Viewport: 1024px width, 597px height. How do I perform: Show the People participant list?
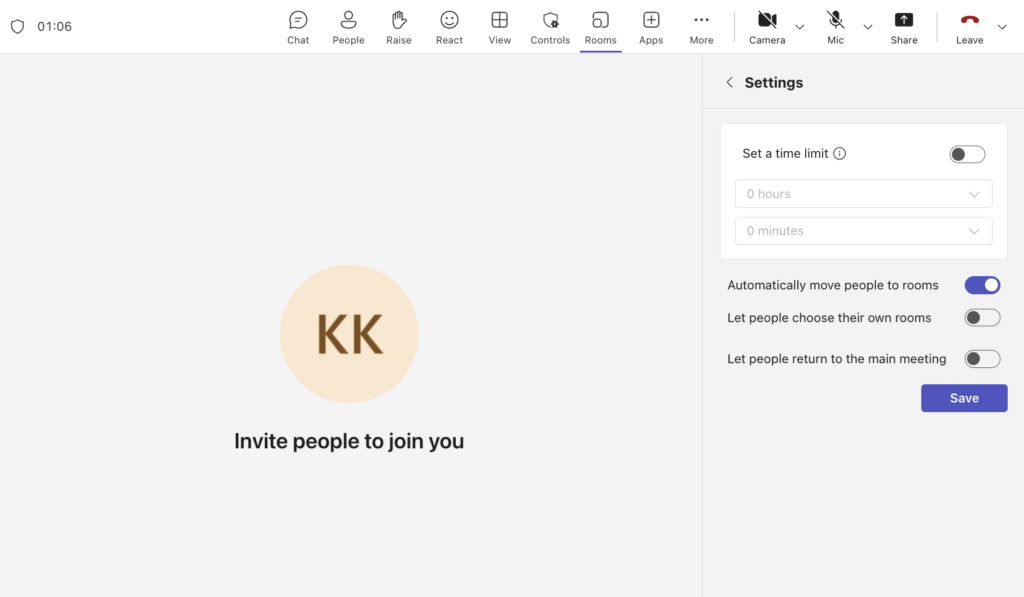[x=348, y=27]
